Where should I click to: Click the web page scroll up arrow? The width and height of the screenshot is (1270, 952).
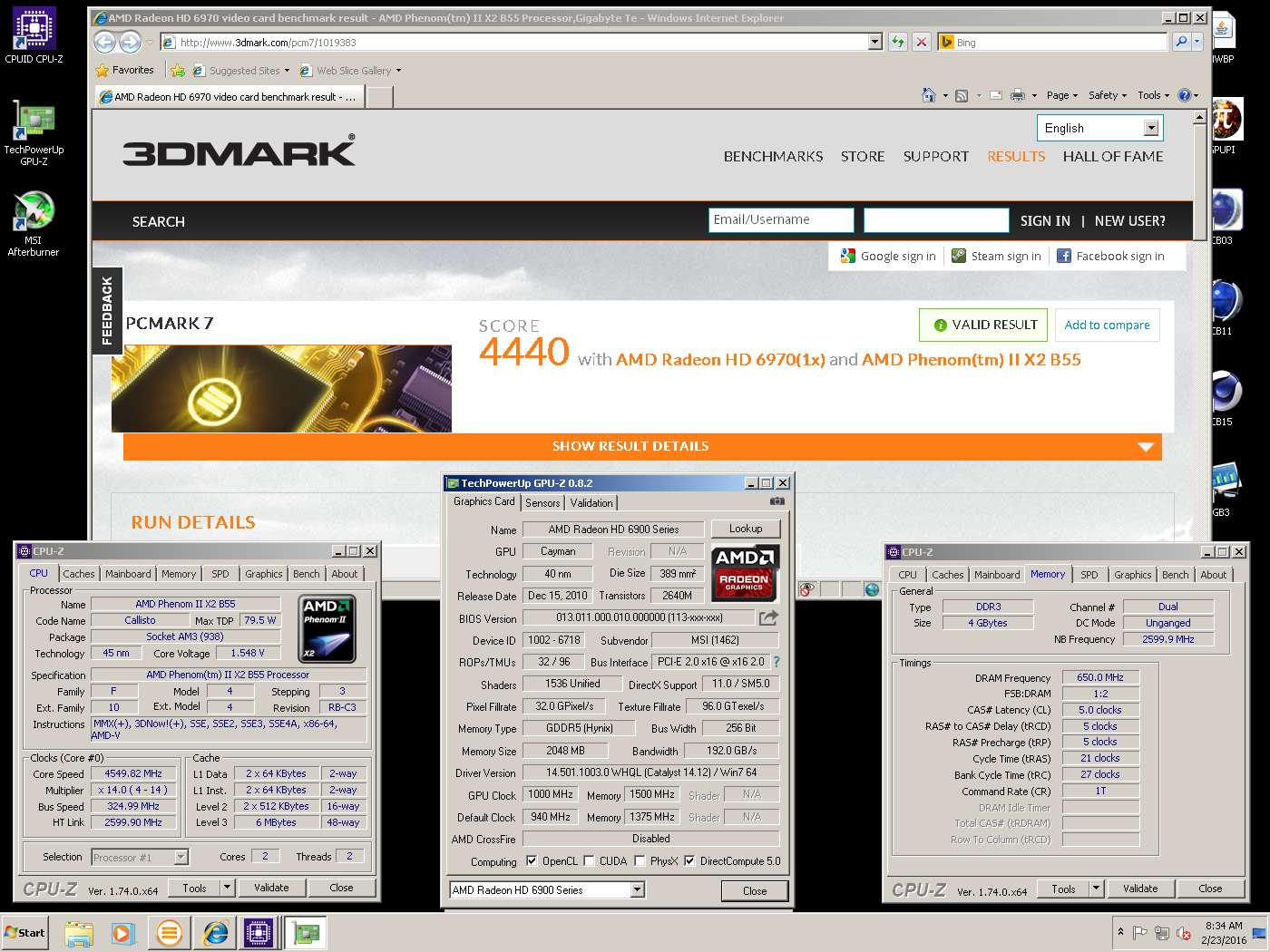tap(1199, 118)
